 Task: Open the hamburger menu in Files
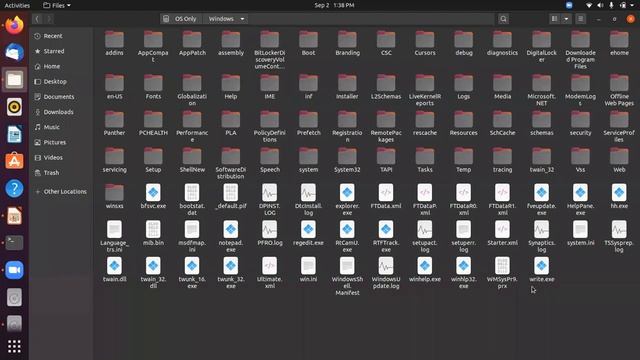[x=580, y=19]
